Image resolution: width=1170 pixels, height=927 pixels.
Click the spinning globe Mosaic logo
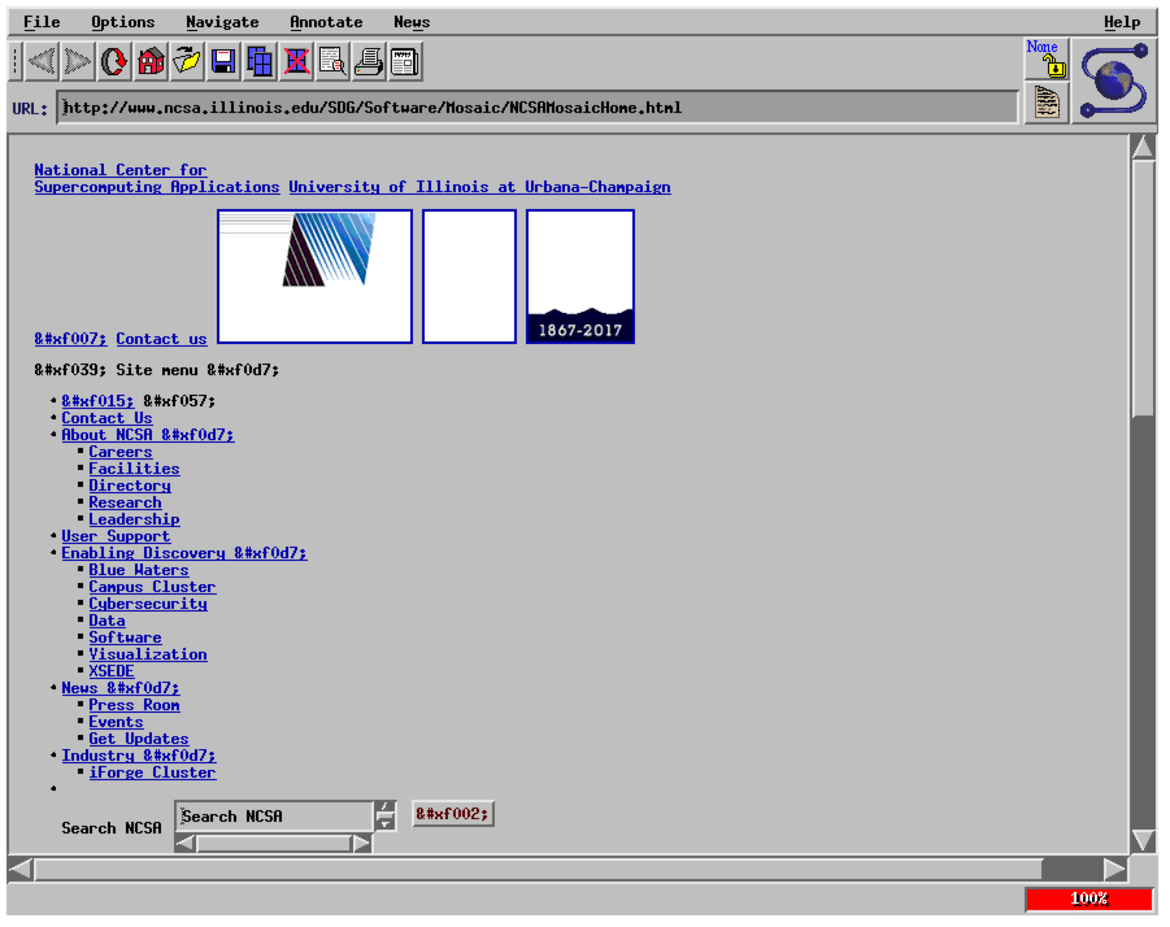coord(1115,81)
